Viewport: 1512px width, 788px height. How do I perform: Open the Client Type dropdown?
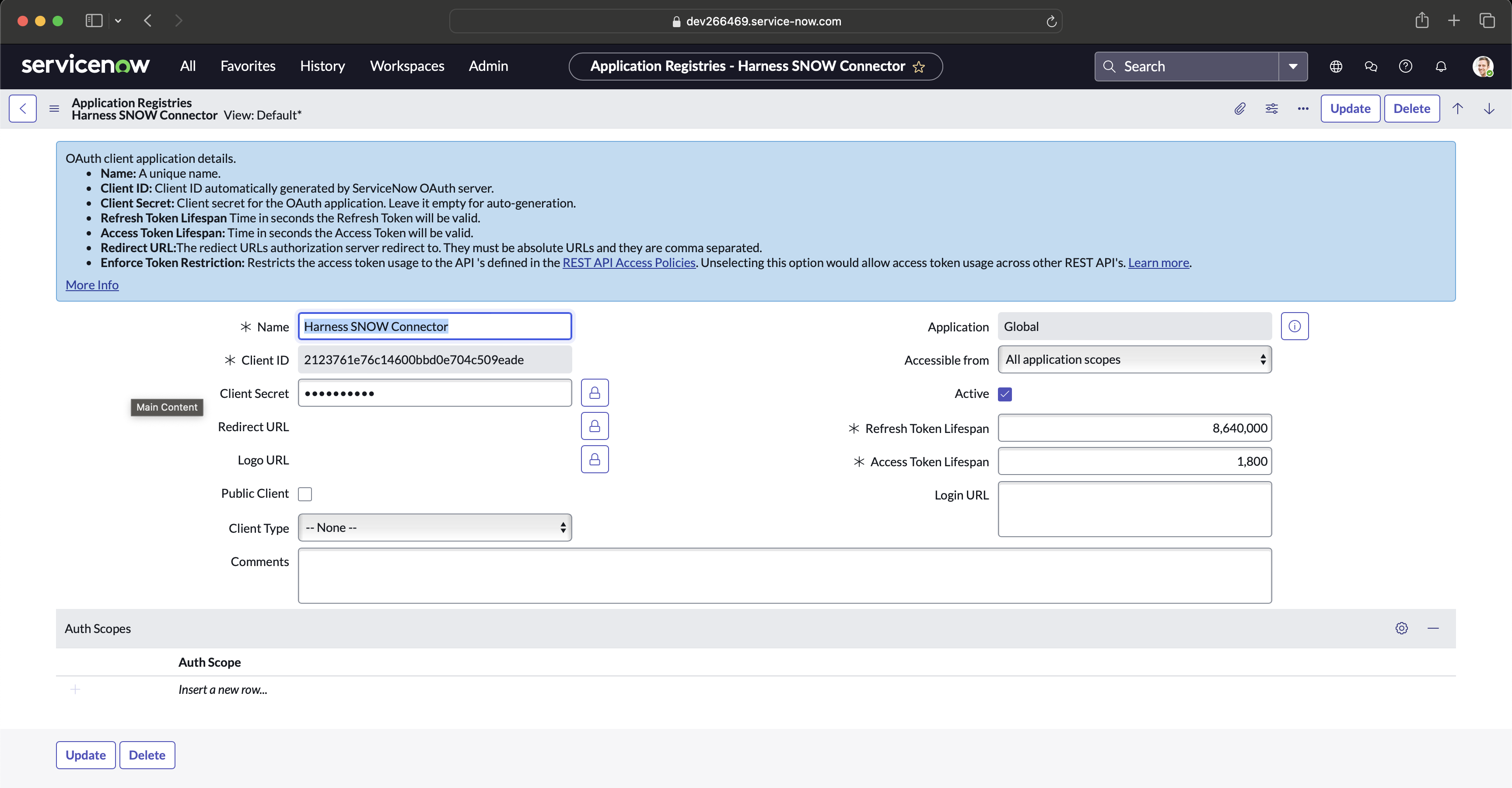(434, 527)
